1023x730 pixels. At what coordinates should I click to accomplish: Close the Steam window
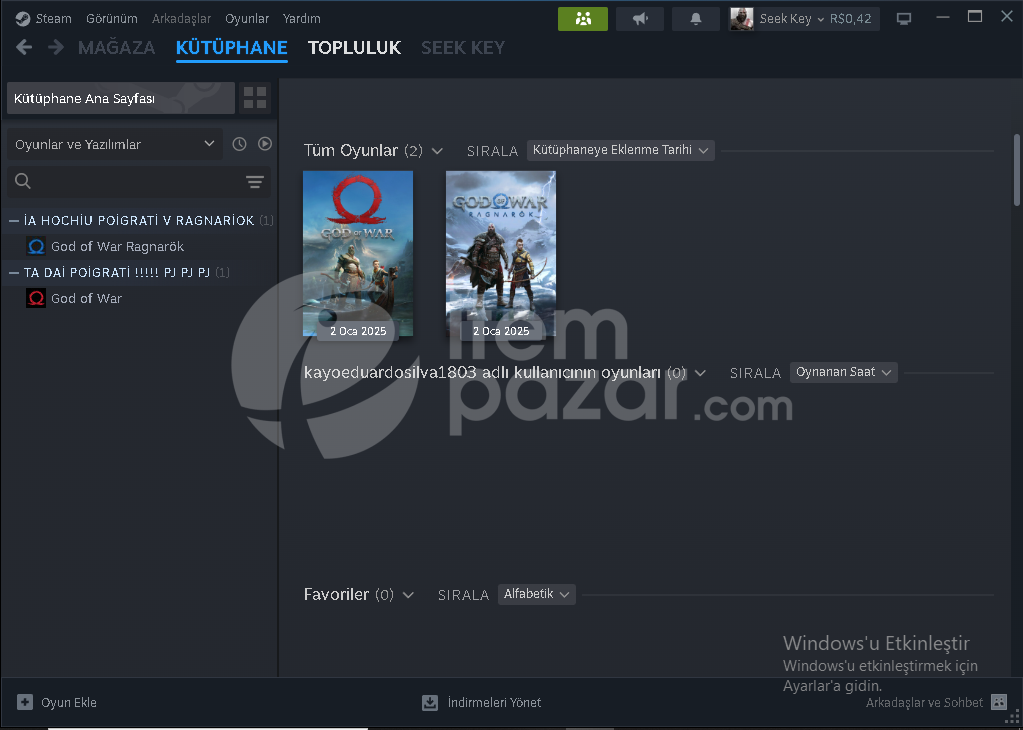(x=1007, y=17)
